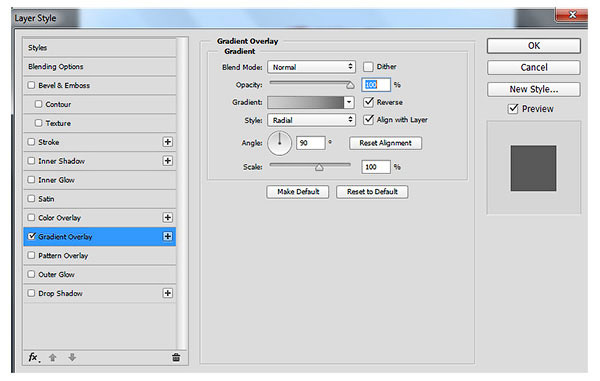The image size is (600, 381).
Task: Click plus icon beside Color Overlay
Action: (x=168, y=217)
